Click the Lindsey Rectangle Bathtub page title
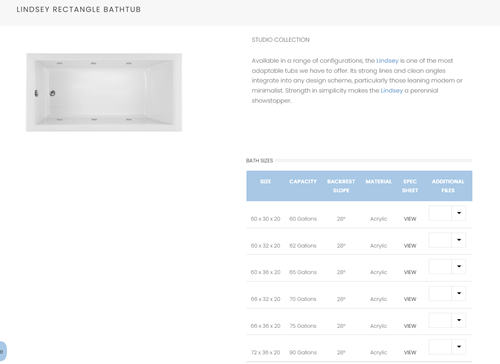500x364 pixels. (x=79, y=9)
